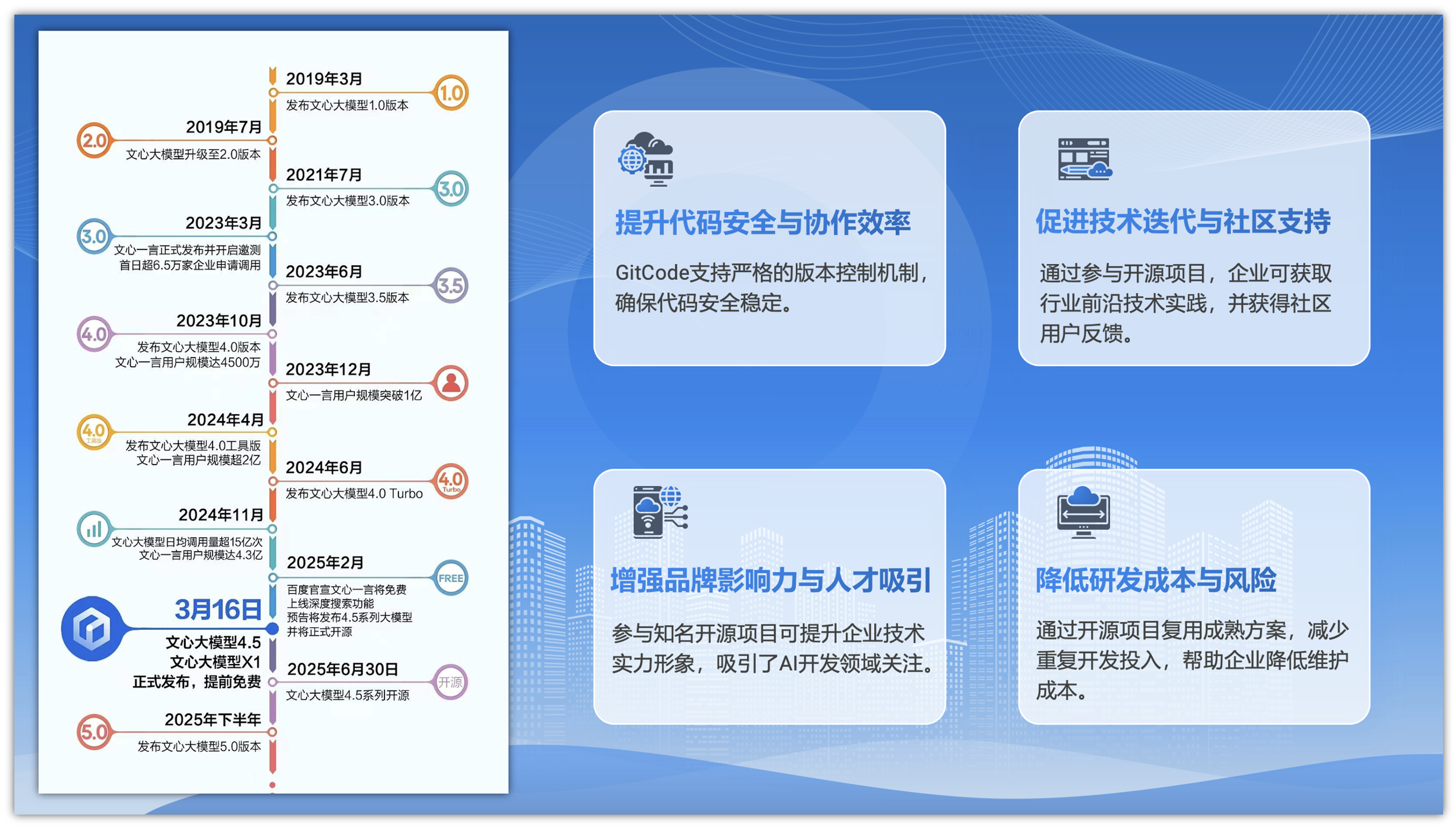Click the text 发布文心大模型4.0 Turbo
This screenshot has width=1456, height=831.
coord(354,493)
